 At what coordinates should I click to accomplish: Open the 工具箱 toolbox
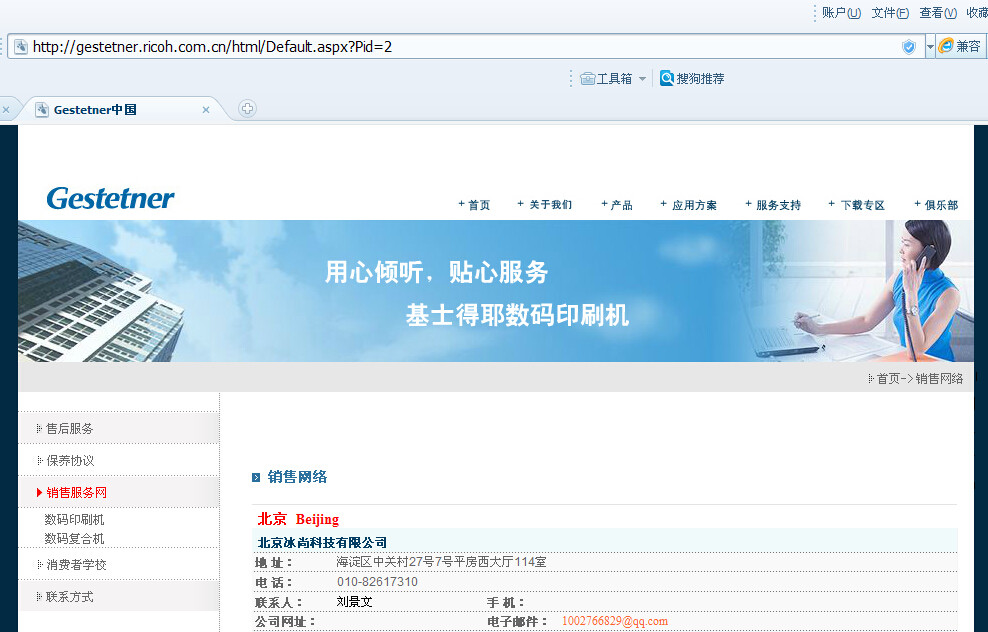606,79
